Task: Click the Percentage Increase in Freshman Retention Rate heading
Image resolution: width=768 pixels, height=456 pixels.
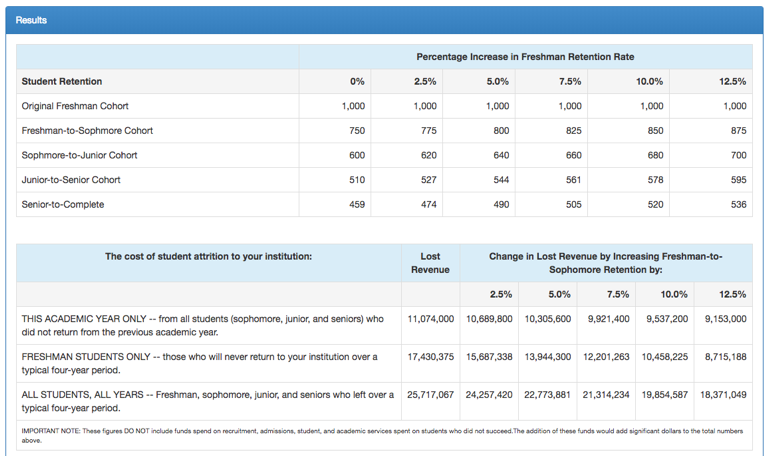Action: click(525, 57)
